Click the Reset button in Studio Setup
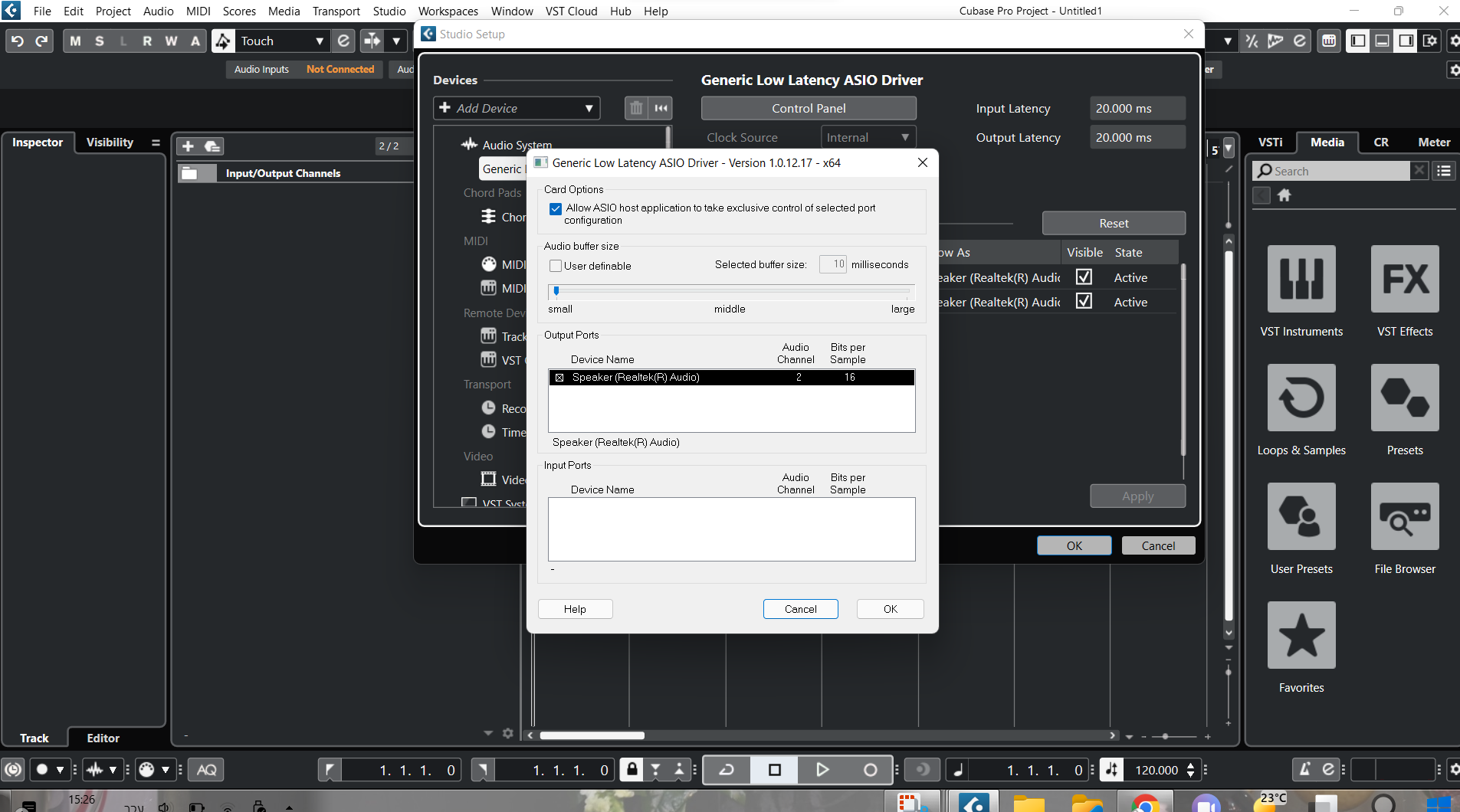Image resolution: width=1460 pixels, height=812 pixels. [x=1113, y=223]
